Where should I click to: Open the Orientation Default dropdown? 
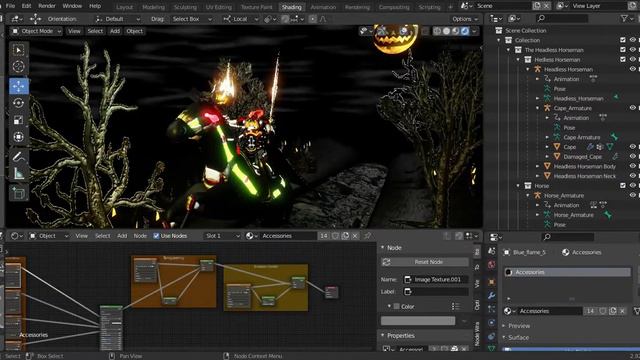coord(118,19)
